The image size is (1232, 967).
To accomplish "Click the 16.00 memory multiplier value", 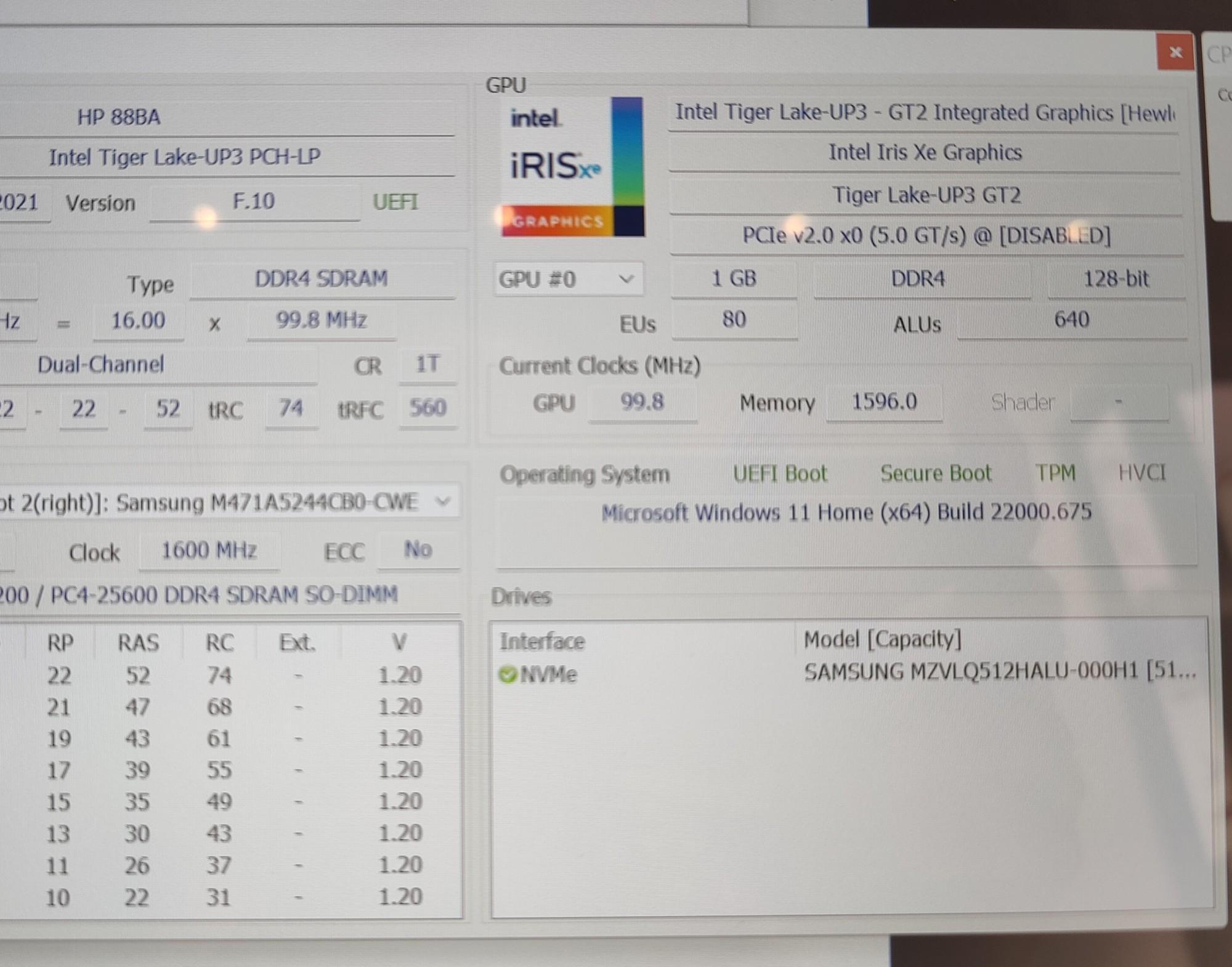I will [138, 322].
